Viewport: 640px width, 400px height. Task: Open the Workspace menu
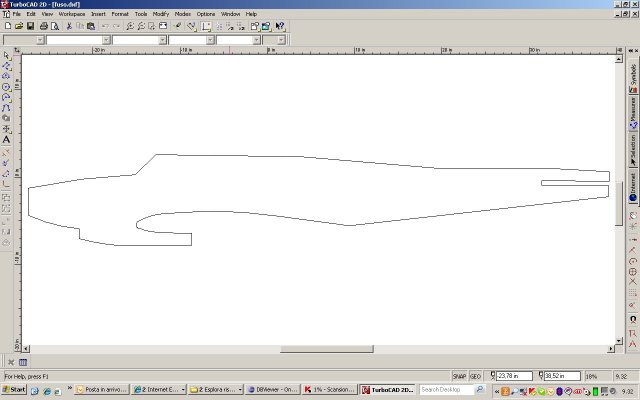(71, 14)
